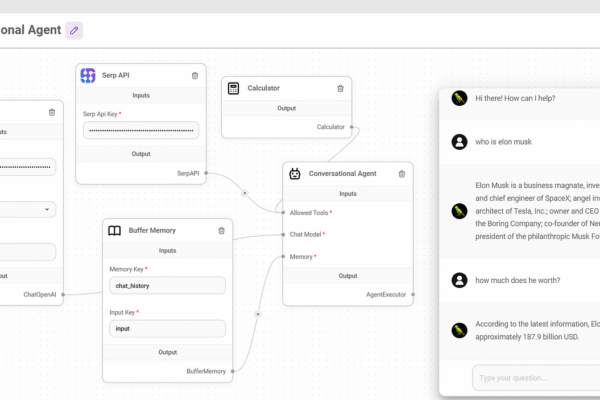
Task: Click the trash icon on the Calculator node
Action: pyautogui.click(x=340, y=88)
